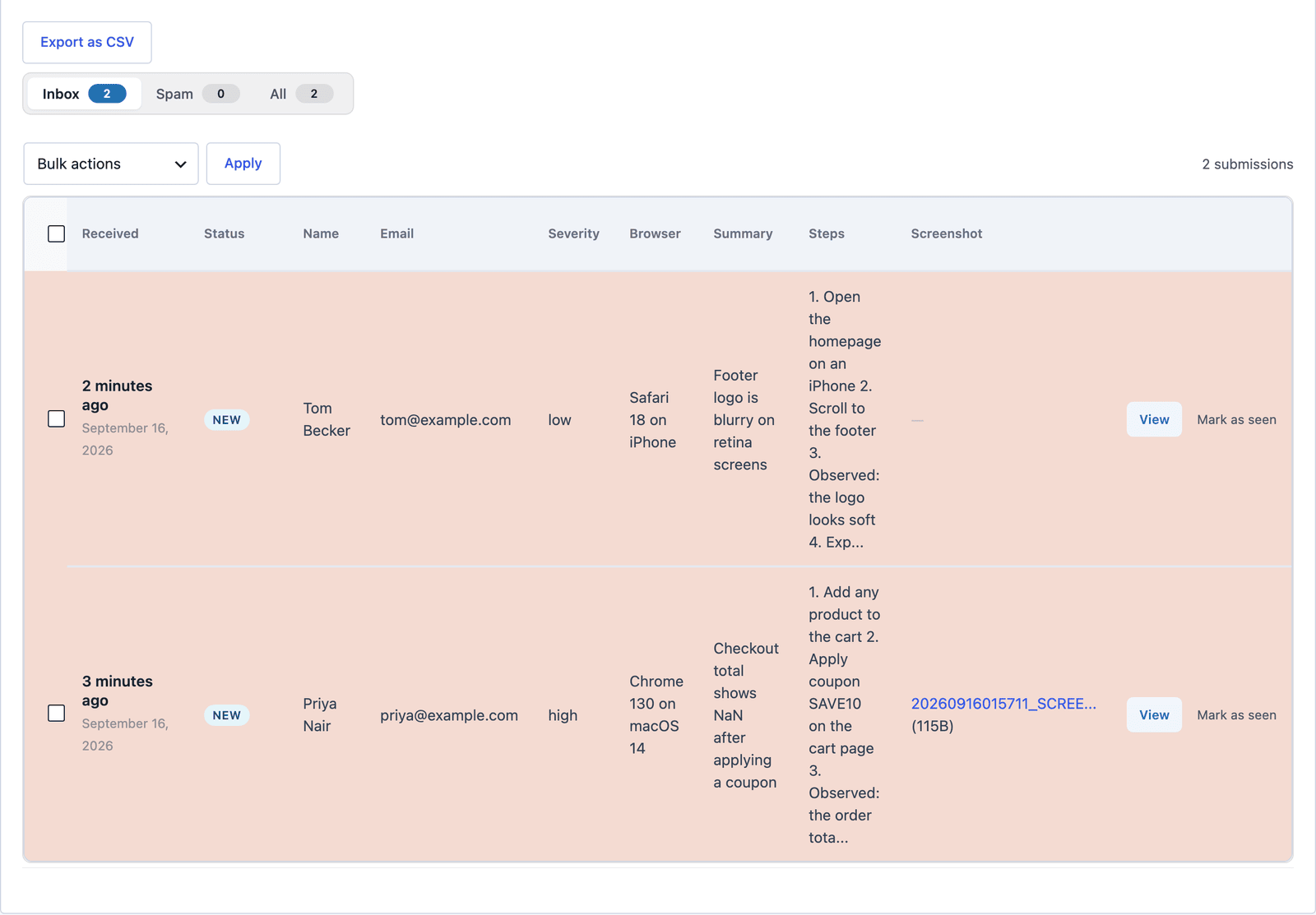
Task: Click the NEW badge in Priya Nair row
Action: 226,715
